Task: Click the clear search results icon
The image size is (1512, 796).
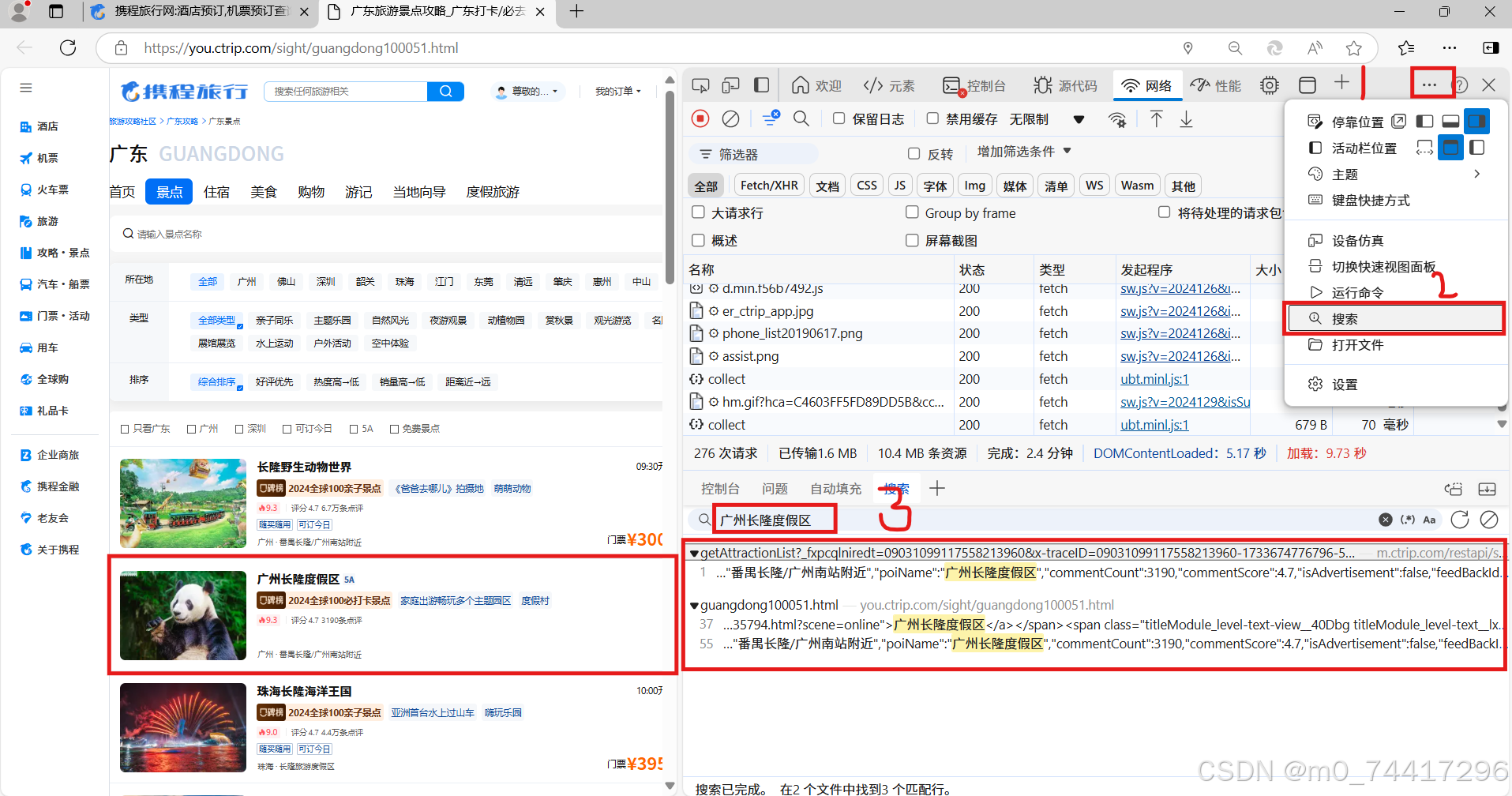Action: pyautogui.click(x=1489, y=520)
